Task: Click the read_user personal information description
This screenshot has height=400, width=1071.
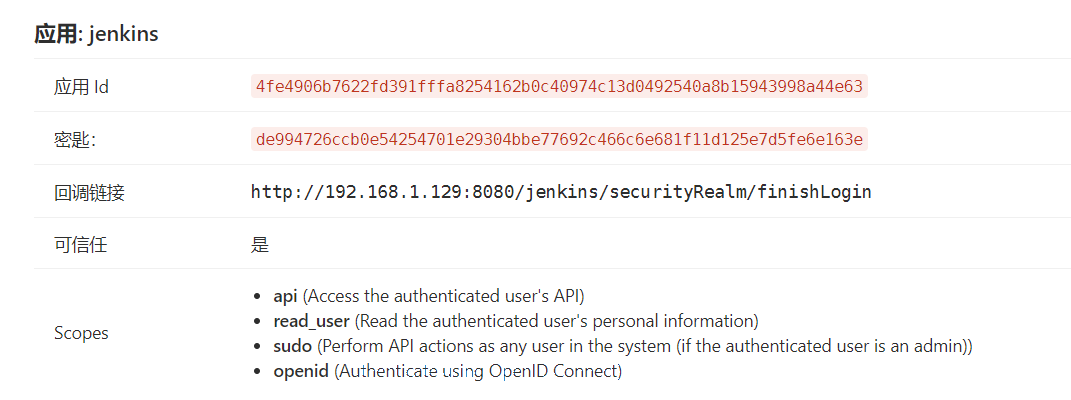Action: [556, 322]
